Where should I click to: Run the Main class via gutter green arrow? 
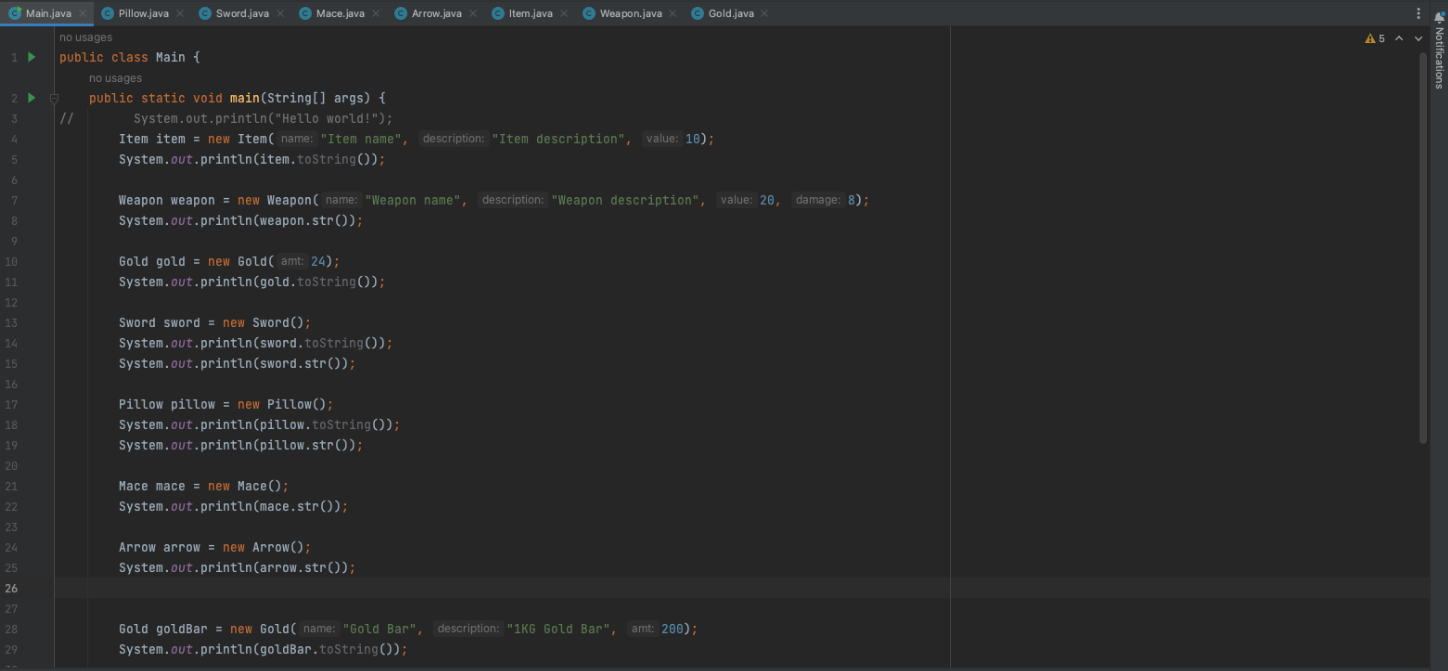30,57
